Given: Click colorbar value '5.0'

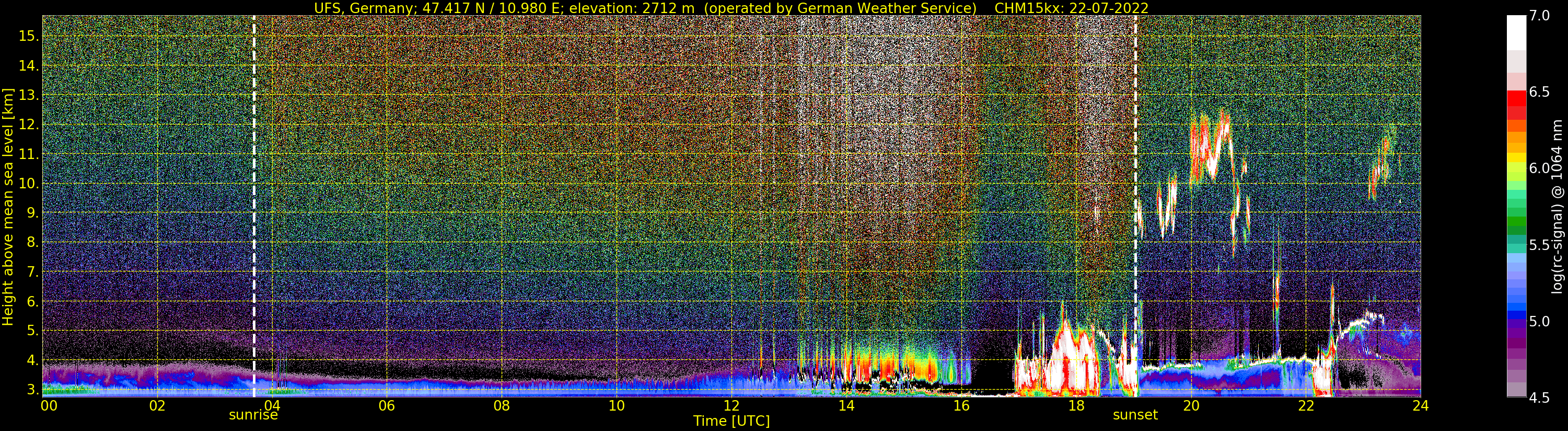Looking at the screenshot, I should 1539,321.
